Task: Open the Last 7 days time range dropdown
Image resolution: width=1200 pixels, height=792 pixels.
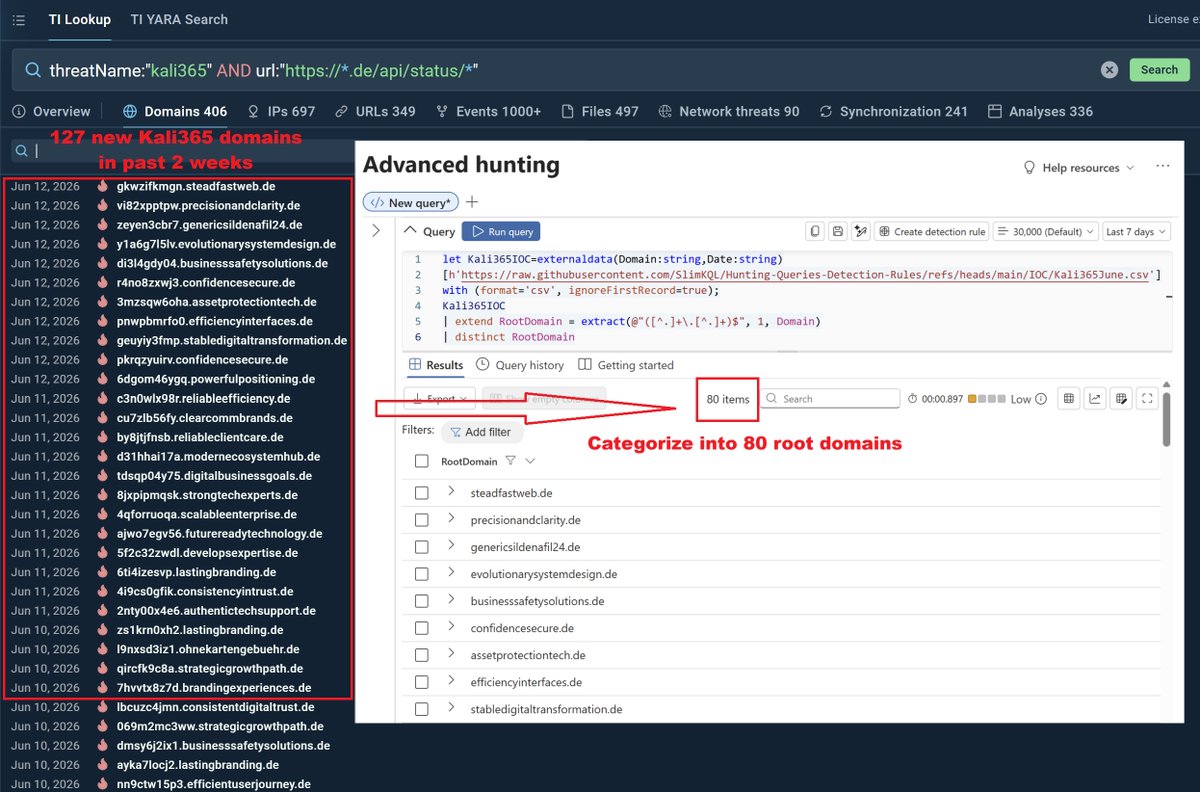Action: tap(1136, 231)
